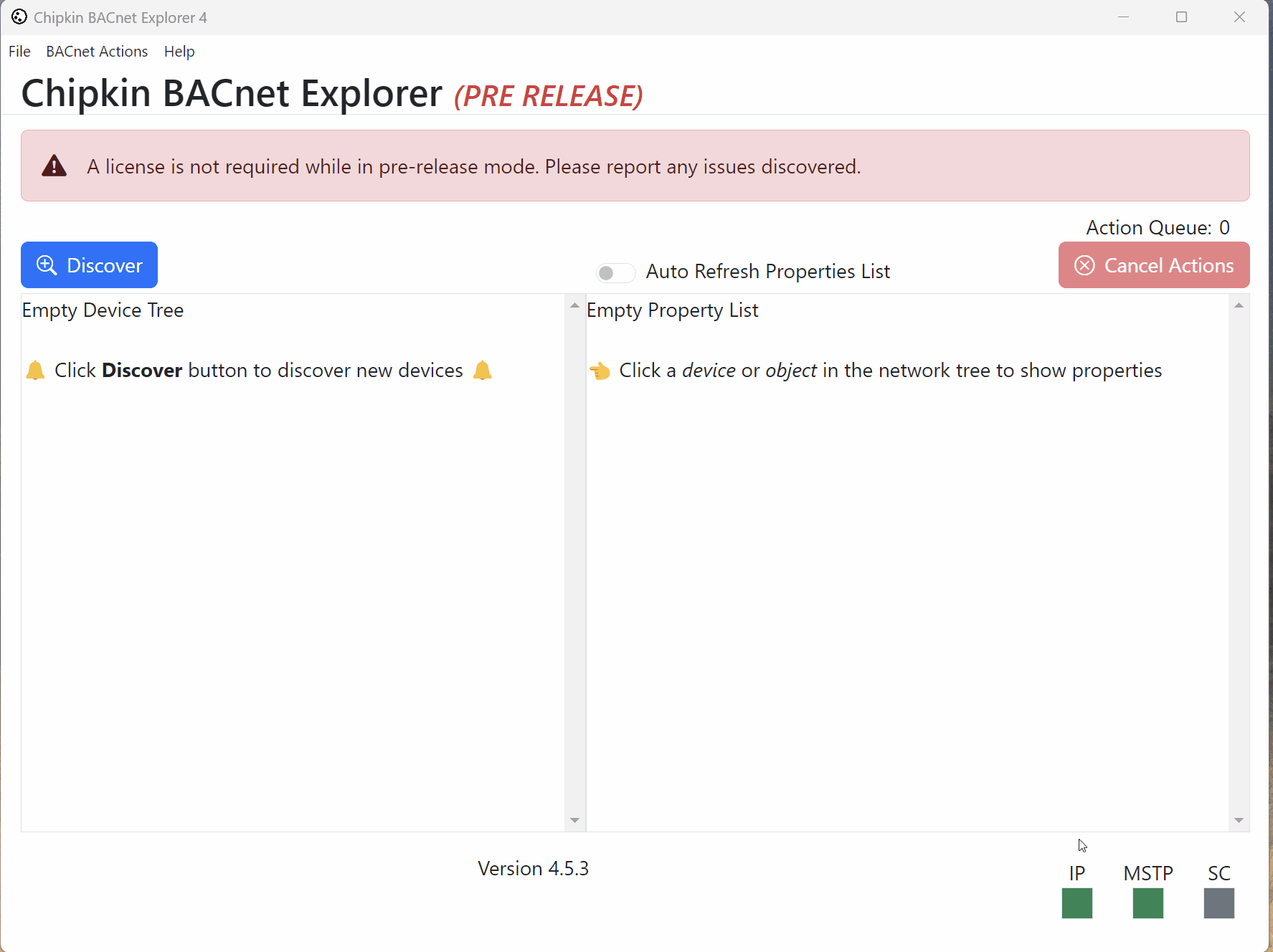Click the Discover button

[89, 265]
